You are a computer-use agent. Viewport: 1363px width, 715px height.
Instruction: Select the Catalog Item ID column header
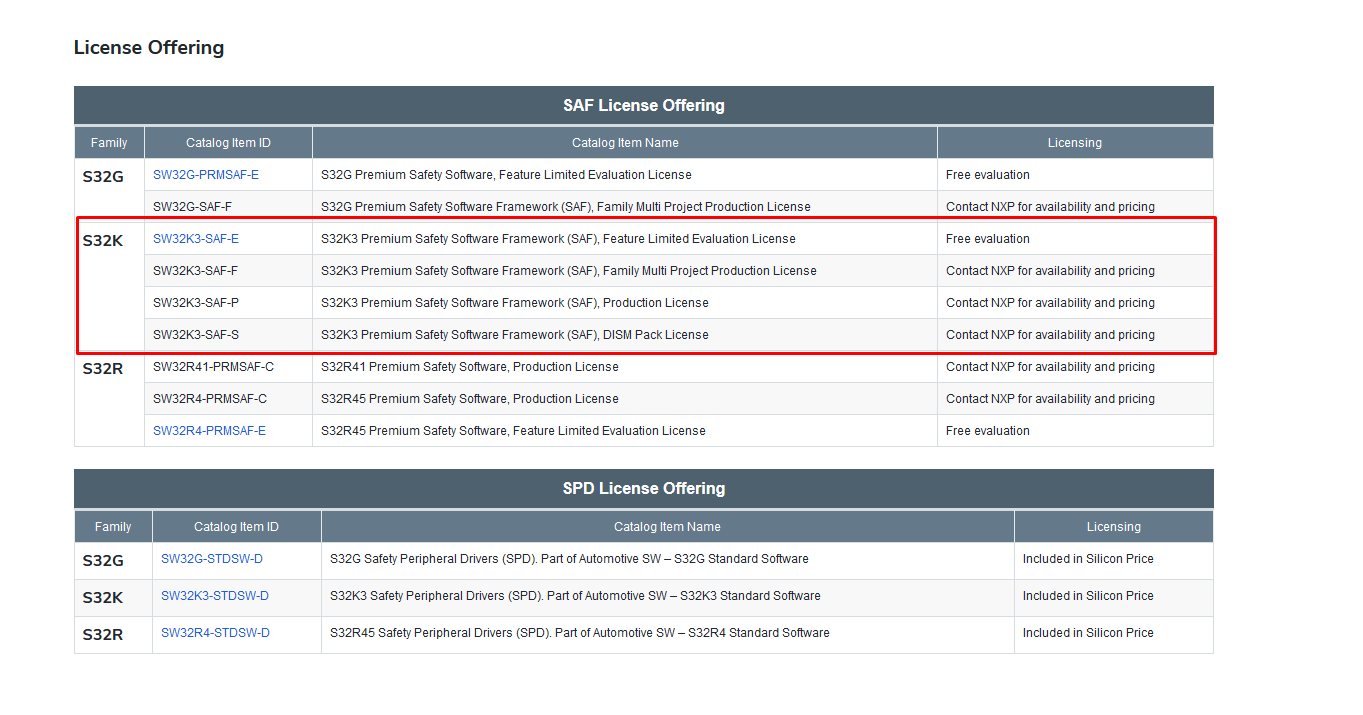228,142
